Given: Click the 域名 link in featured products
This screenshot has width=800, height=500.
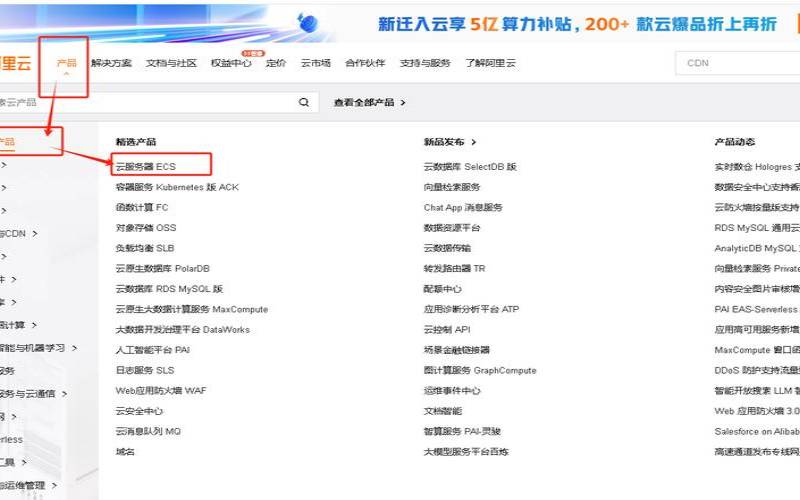Looking at the screenshot, I should pos(125,452).
